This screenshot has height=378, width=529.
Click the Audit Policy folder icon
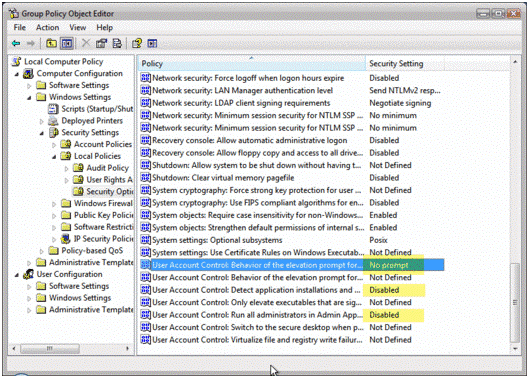(78, 168)
